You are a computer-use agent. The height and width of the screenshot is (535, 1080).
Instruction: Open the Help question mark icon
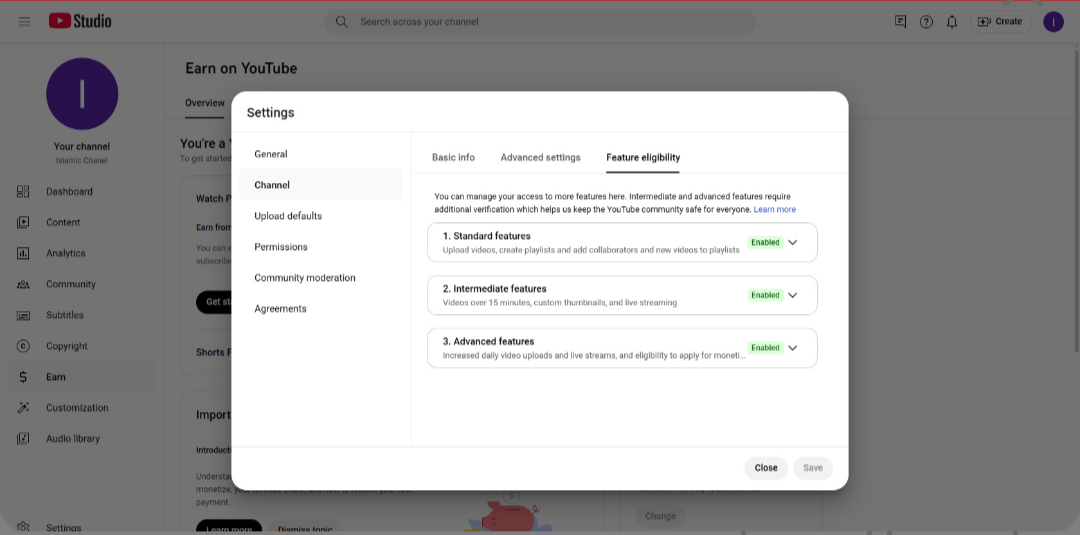coord(926,21)
